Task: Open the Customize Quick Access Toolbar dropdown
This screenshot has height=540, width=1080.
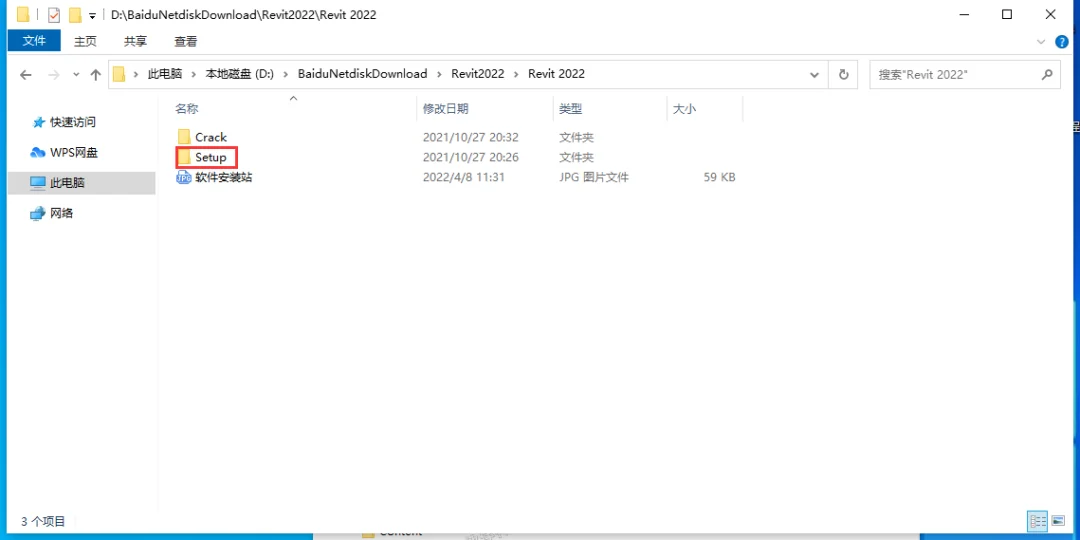Action: 92,15
